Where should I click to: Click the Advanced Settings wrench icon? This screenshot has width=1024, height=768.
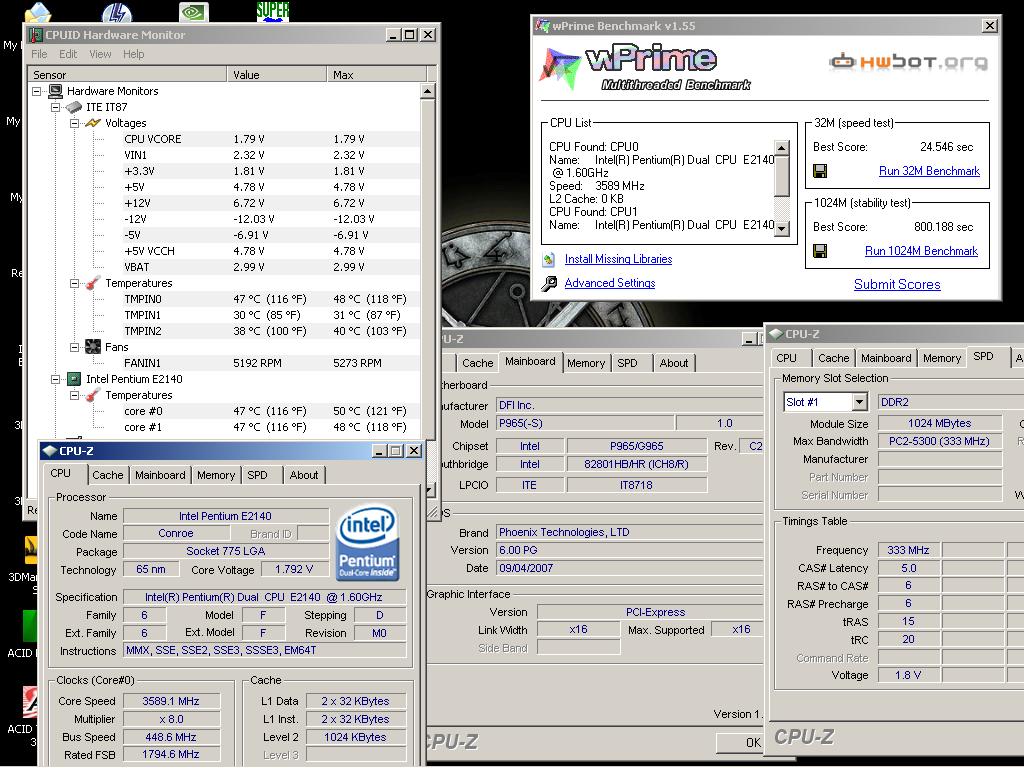(549, 283)
